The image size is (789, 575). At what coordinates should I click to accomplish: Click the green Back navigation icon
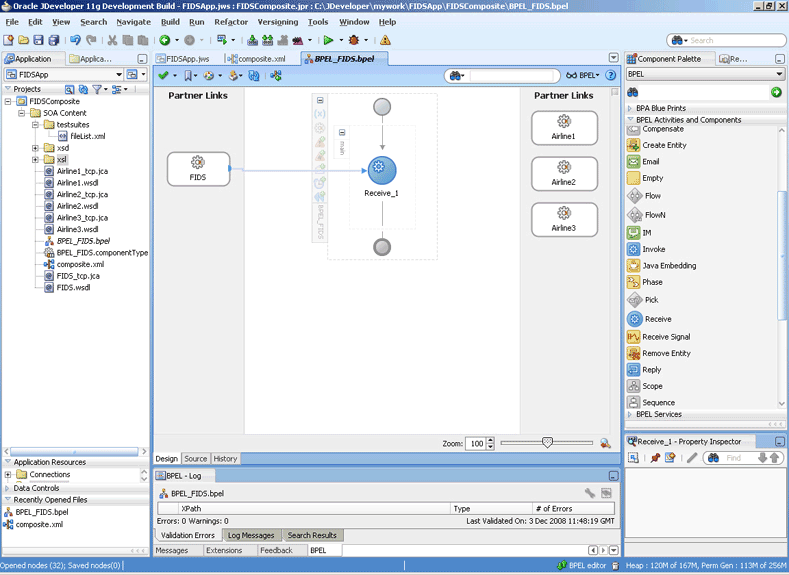pos(165,40)
